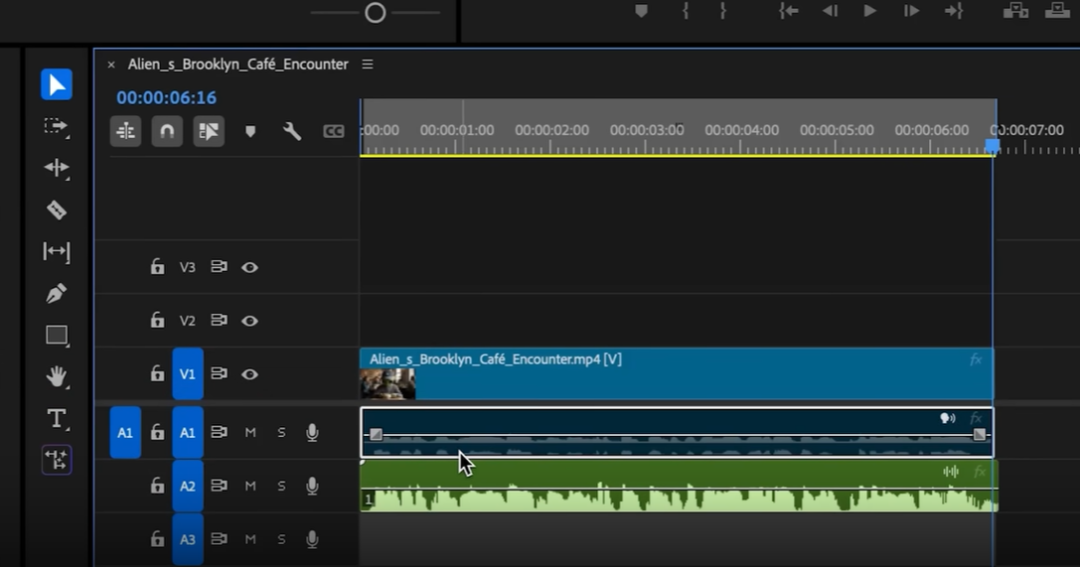Screen dimensions: 1080x567
Task: Toggle the closed captions CC button
Action: click(x=333, y=131)
